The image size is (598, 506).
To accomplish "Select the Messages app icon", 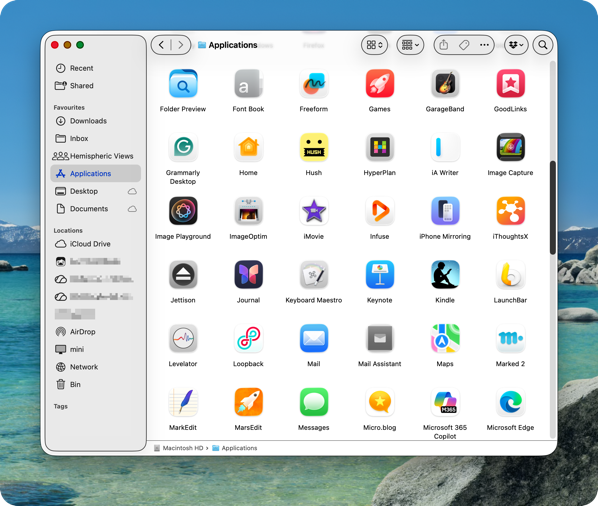I will 314,402.
